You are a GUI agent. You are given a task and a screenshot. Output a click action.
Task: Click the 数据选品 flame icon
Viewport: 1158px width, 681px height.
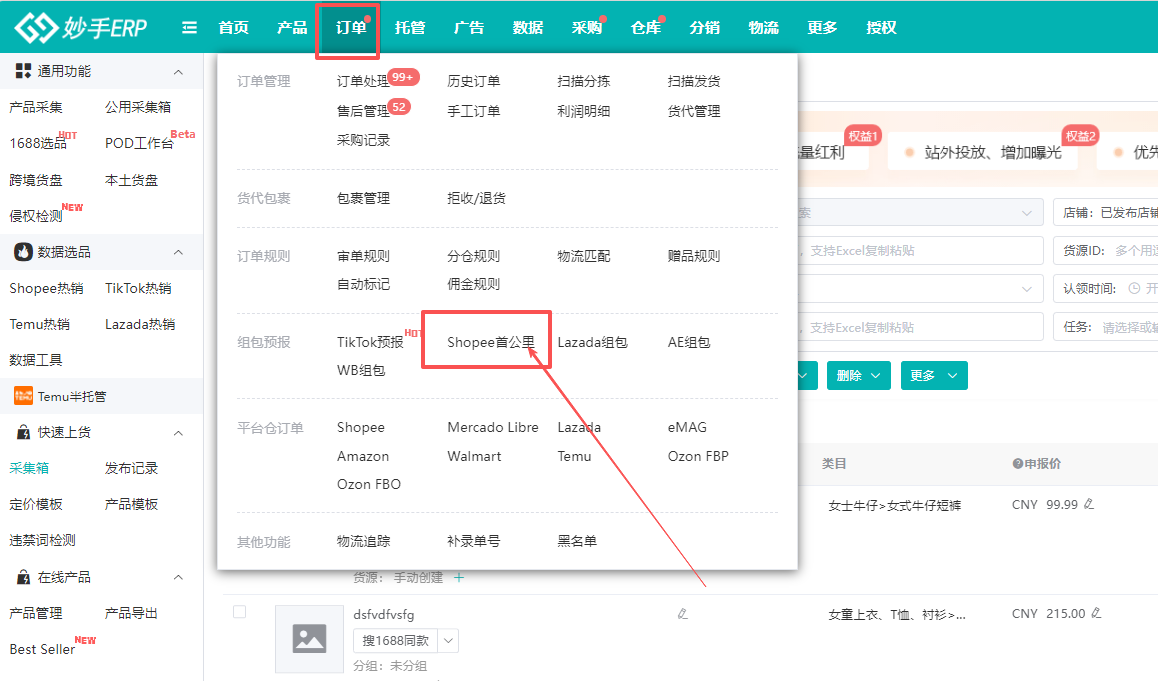point(24,252)
